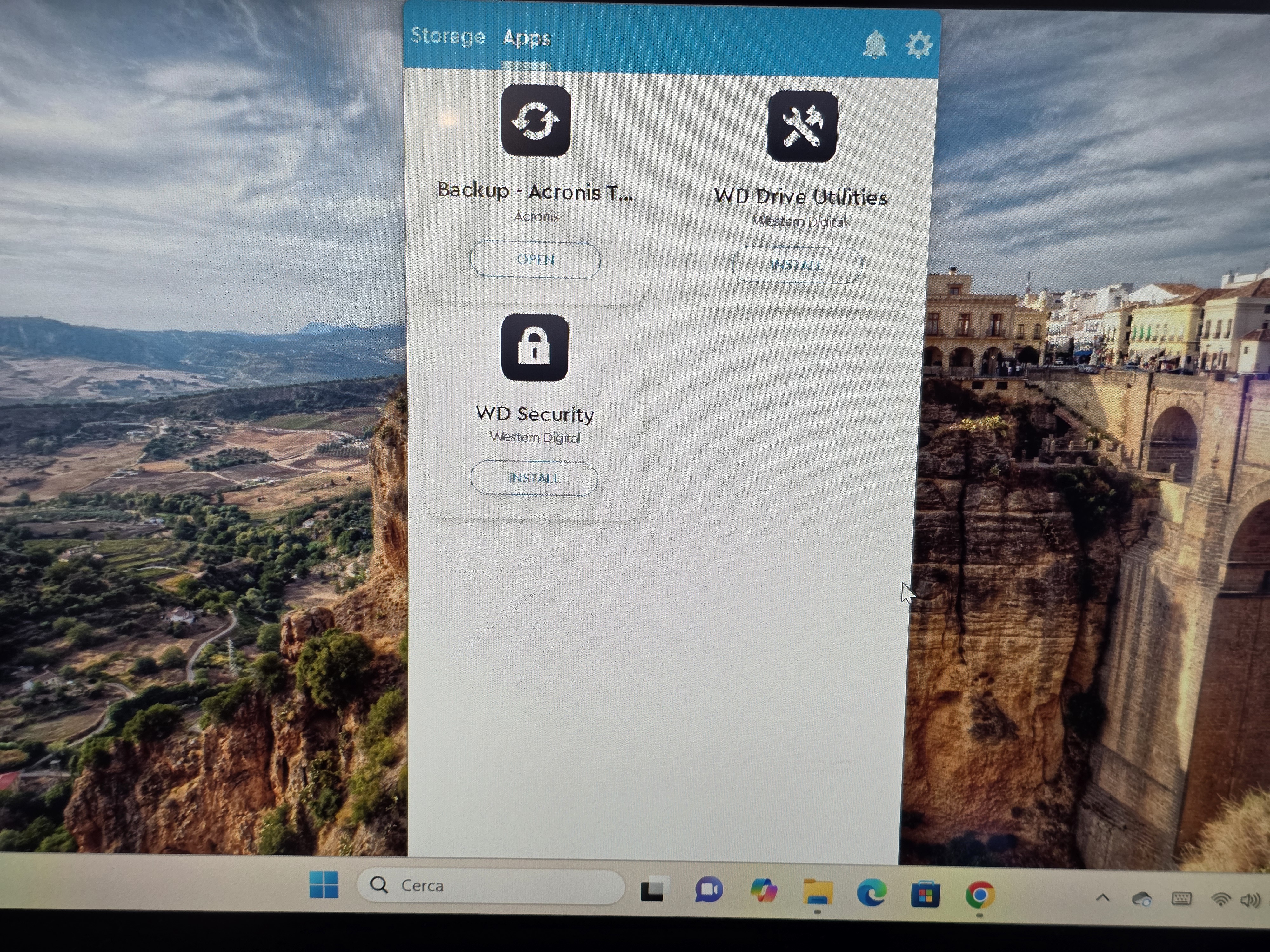Open the Teams chat taskbar icon
Image resolution: width=1270 pixels, height=952 pixels.
point(708,890)
